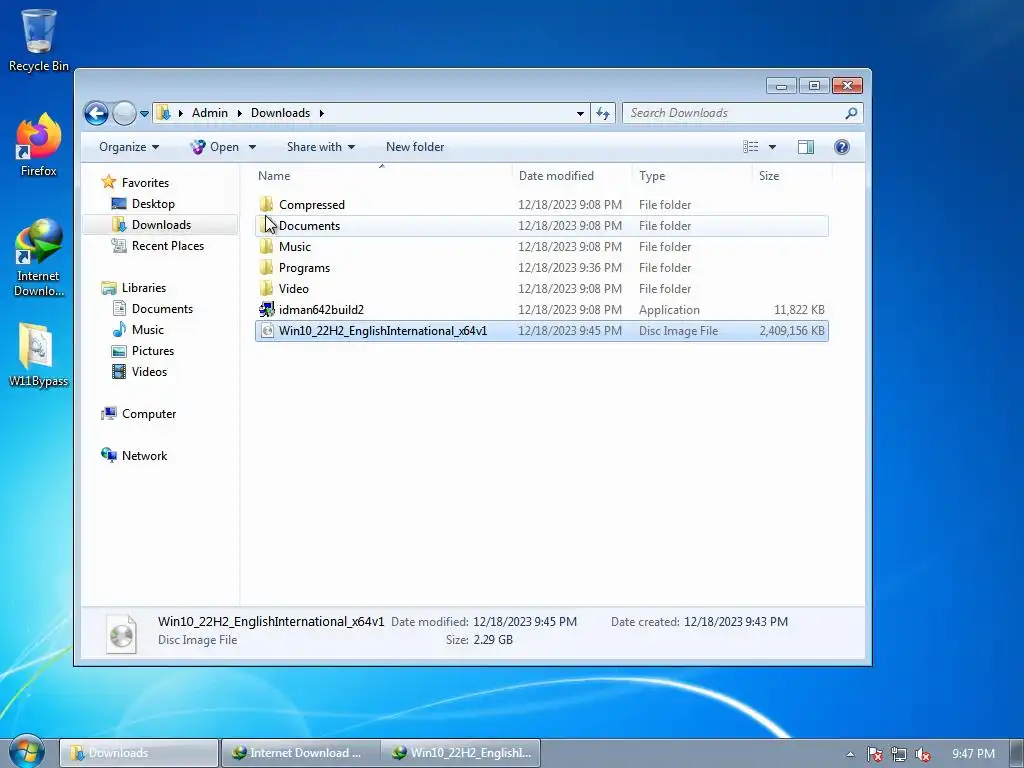Open the view options dropdown arrow
The width and height of the screenshot is (1024, 768).
pos(772,147)
